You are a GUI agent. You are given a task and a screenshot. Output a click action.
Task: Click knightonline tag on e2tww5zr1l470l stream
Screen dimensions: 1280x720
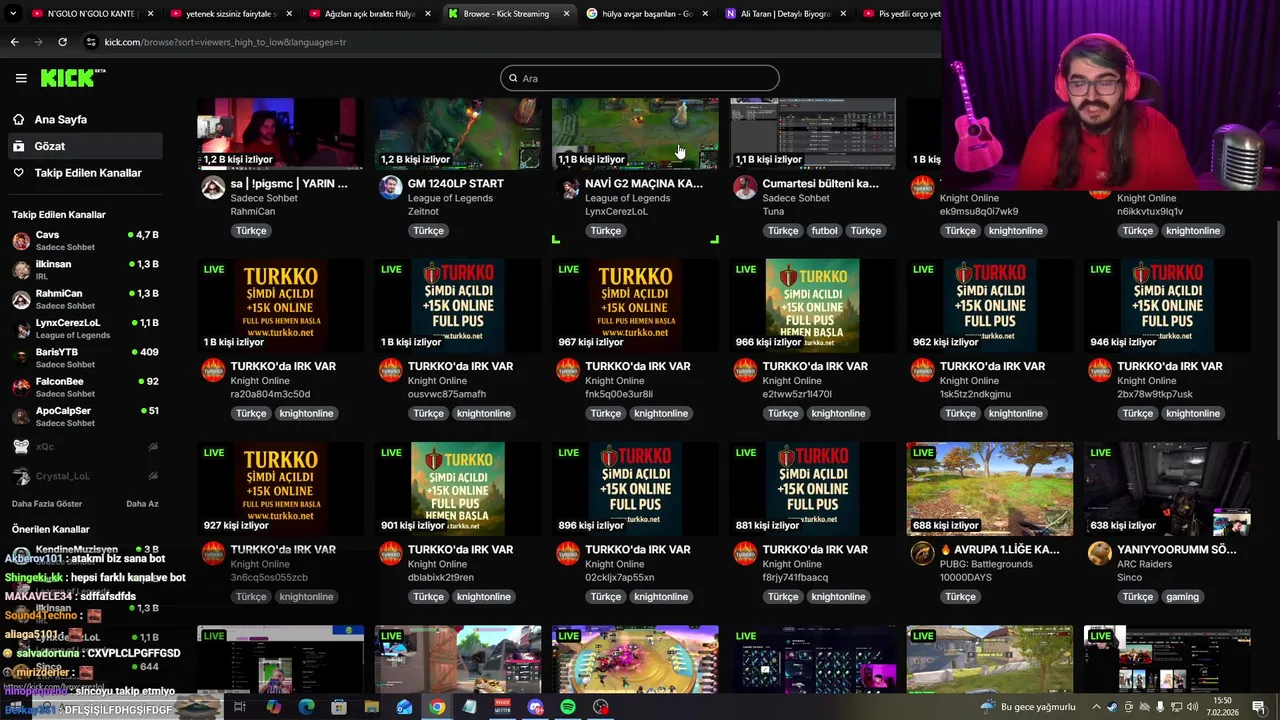[838, 414]
